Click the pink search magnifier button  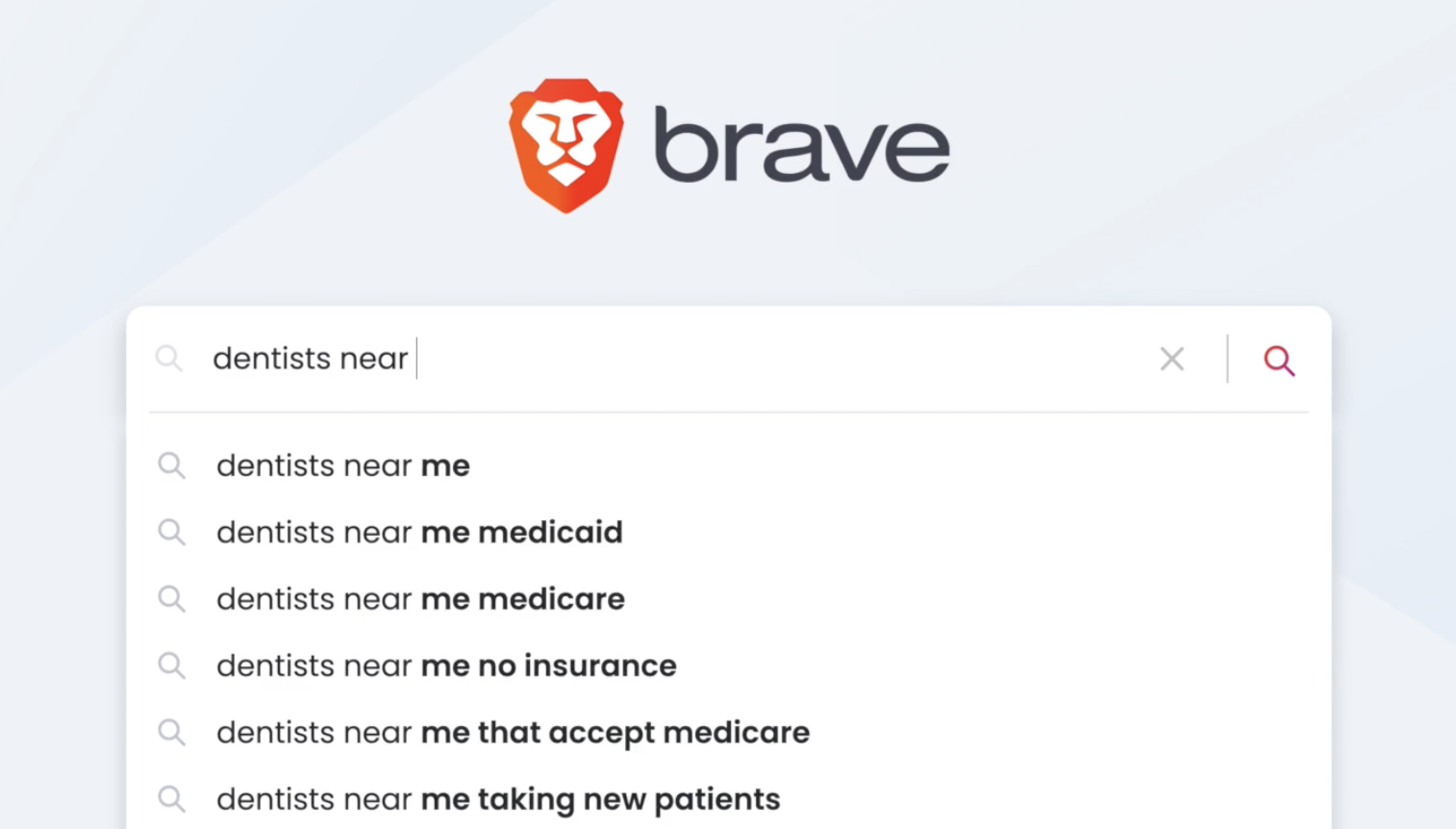(x=1278, y=361)
